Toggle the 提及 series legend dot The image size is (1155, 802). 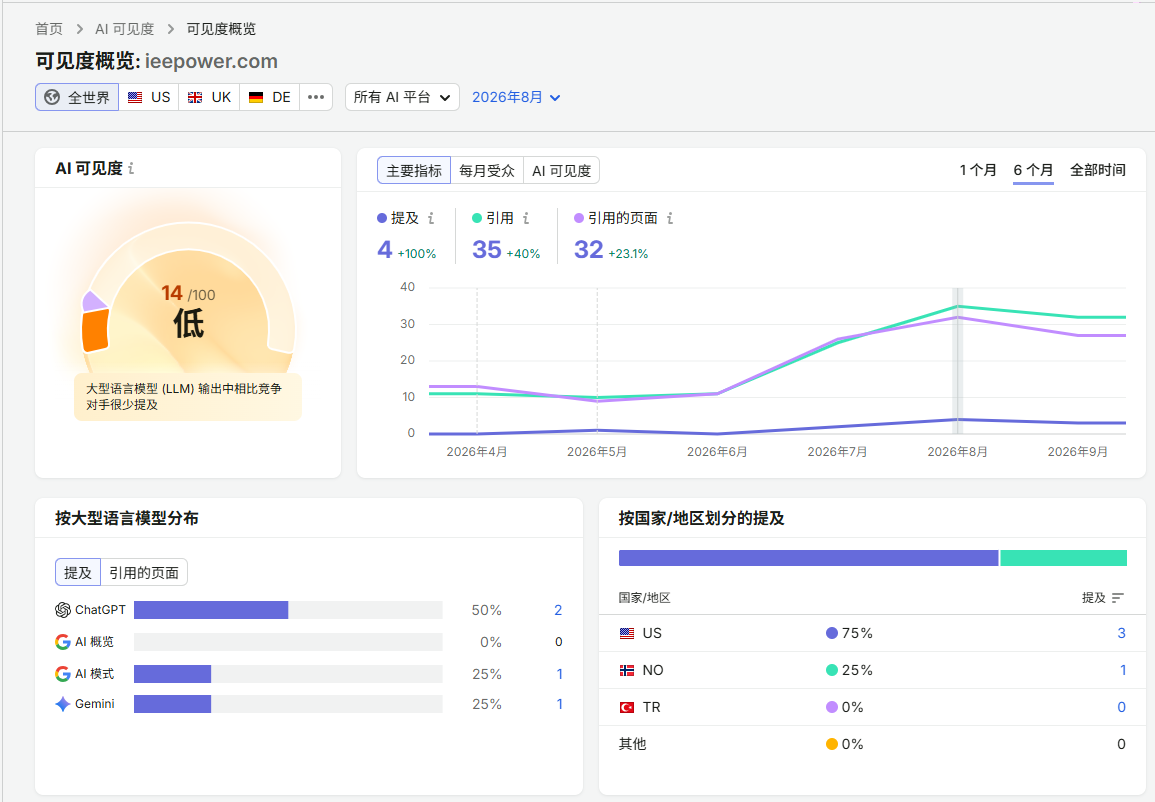click(382, 218)
